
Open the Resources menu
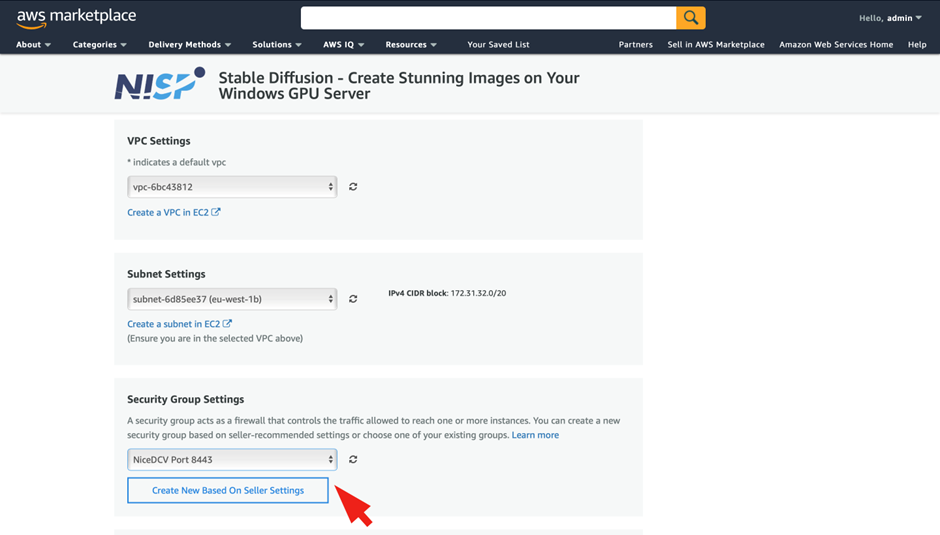[x=411, y=44]
